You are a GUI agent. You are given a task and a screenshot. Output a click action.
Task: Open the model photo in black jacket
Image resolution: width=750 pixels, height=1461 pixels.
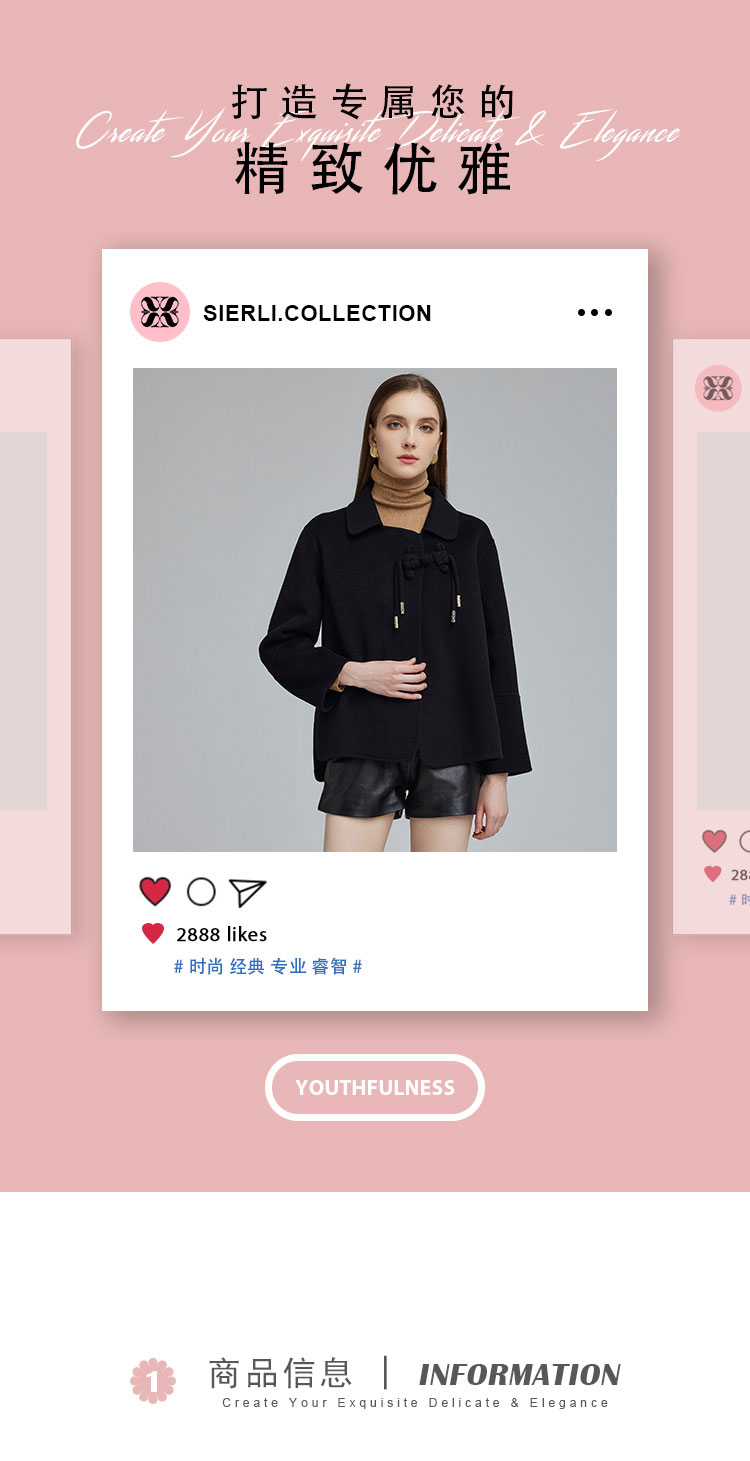375,610
